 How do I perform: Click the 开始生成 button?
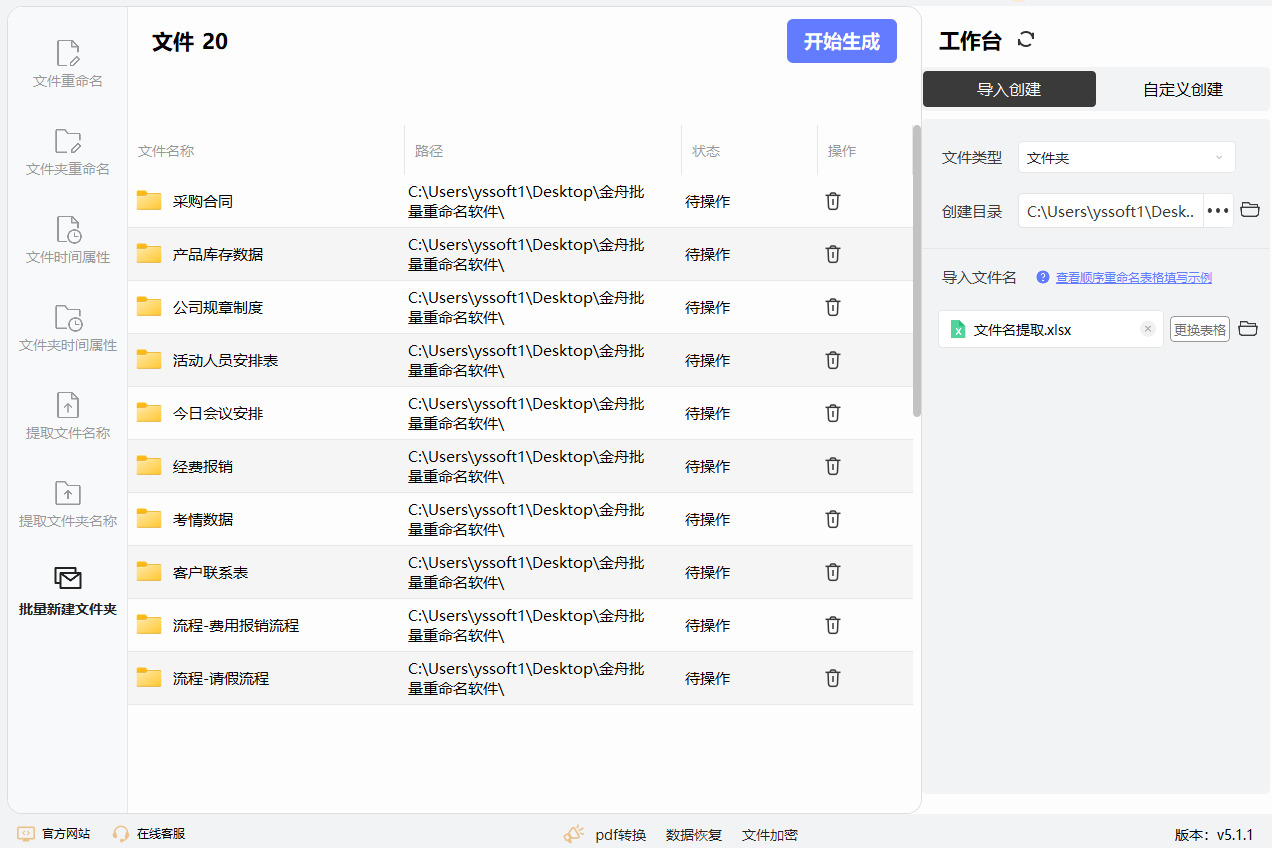[841, 42]
